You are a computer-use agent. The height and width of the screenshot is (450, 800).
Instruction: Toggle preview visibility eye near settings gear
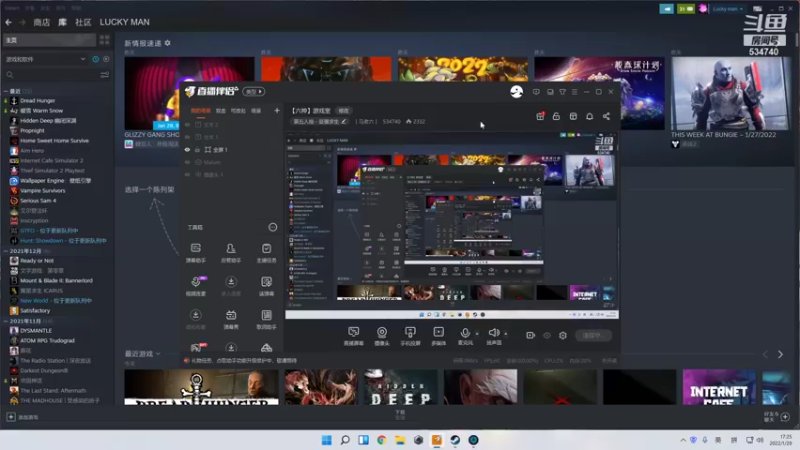coord(547,335)
